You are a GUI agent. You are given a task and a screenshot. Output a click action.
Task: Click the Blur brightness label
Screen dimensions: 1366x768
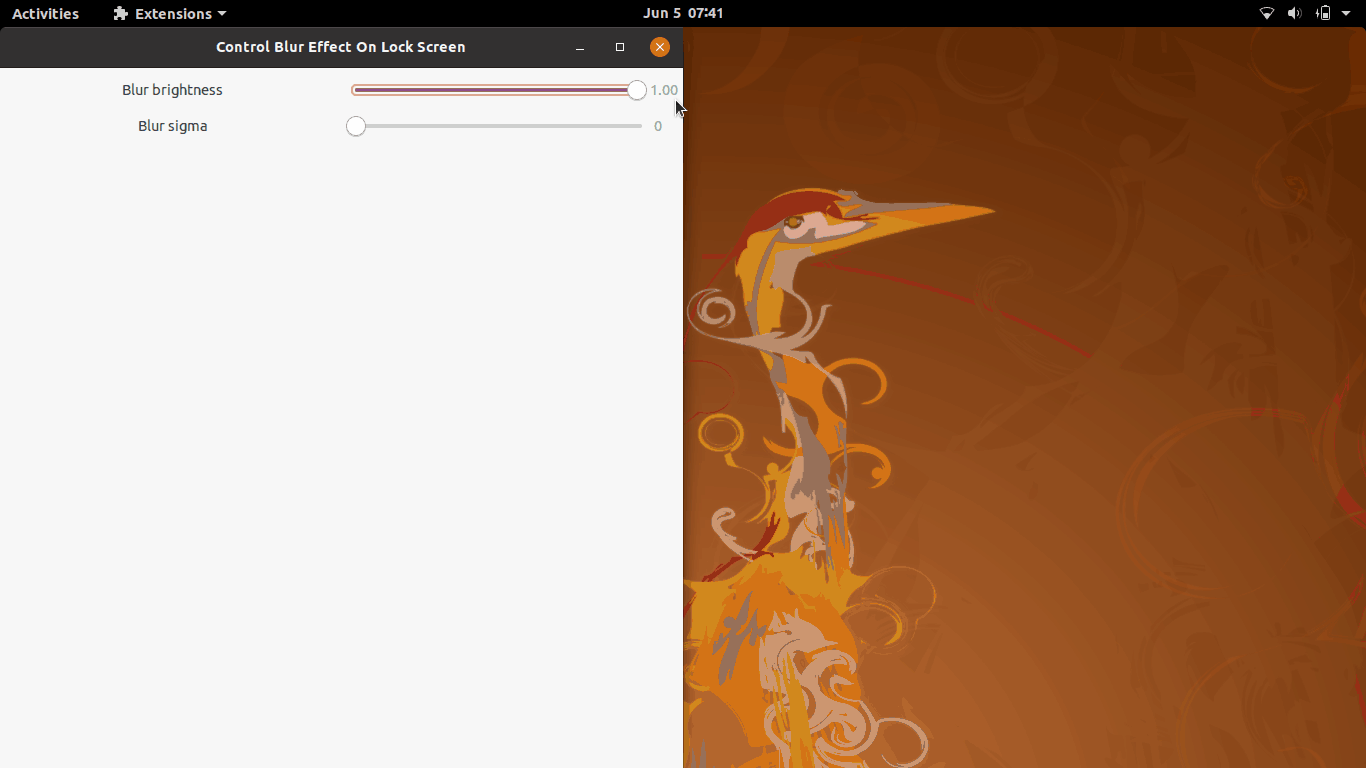click(x=172, y=90)
